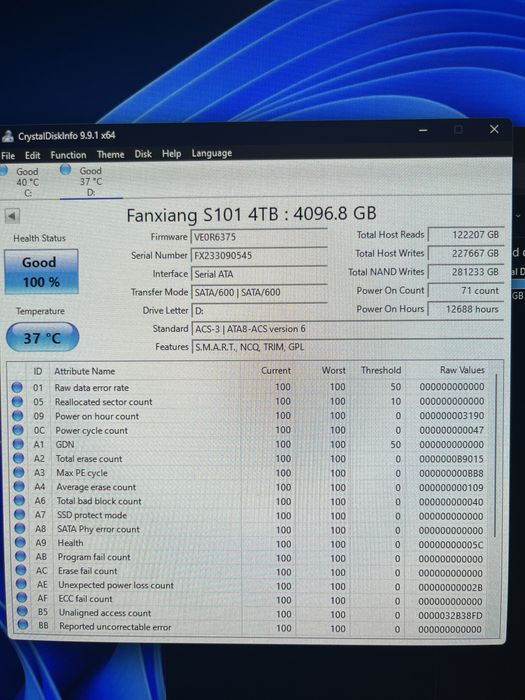This screenshot has width=525, height=700.
Task: Click the status icon for Power cycle count
Action: coord(18,430)
